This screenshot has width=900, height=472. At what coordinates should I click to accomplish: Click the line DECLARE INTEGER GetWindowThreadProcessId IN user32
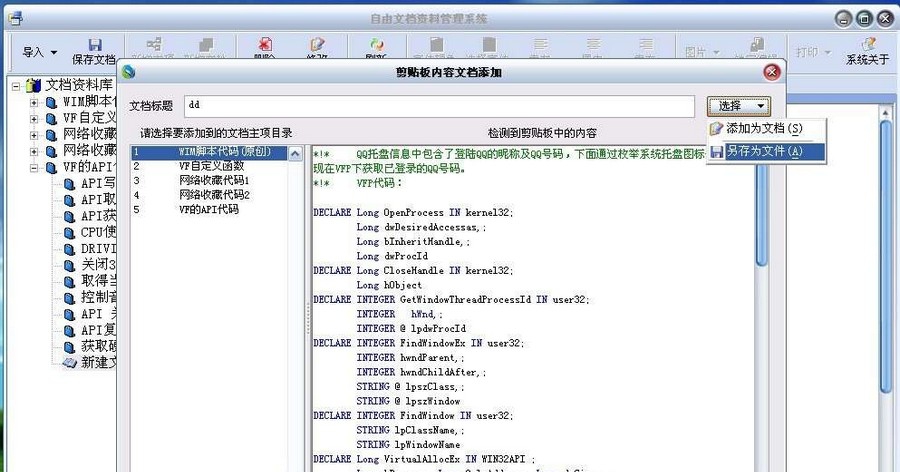pos(451,300)
